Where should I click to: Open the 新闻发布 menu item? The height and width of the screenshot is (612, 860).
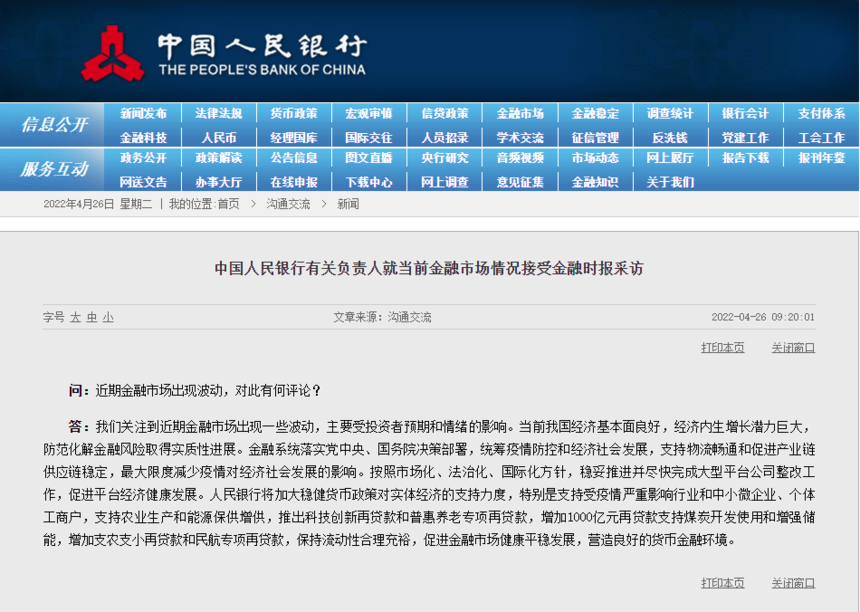pyautogui.click(x=143, y=114)
